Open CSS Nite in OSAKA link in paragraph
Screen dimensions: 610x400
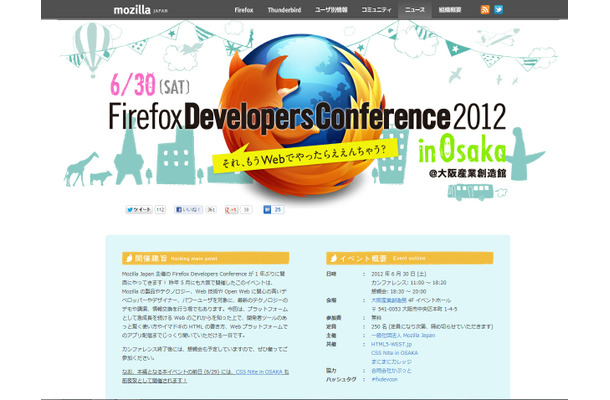pyautogui.click(x=259, y=372)
